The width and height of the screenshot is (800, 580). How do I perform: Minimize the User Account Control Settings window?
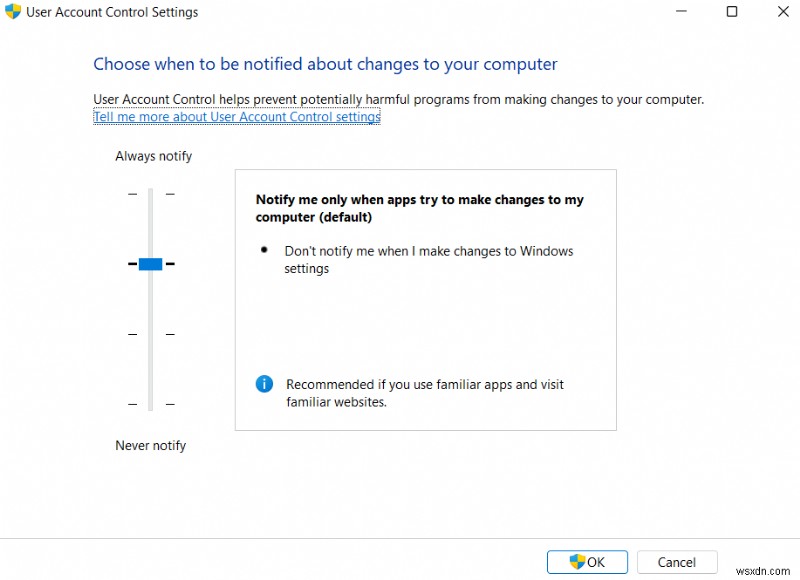681,12
